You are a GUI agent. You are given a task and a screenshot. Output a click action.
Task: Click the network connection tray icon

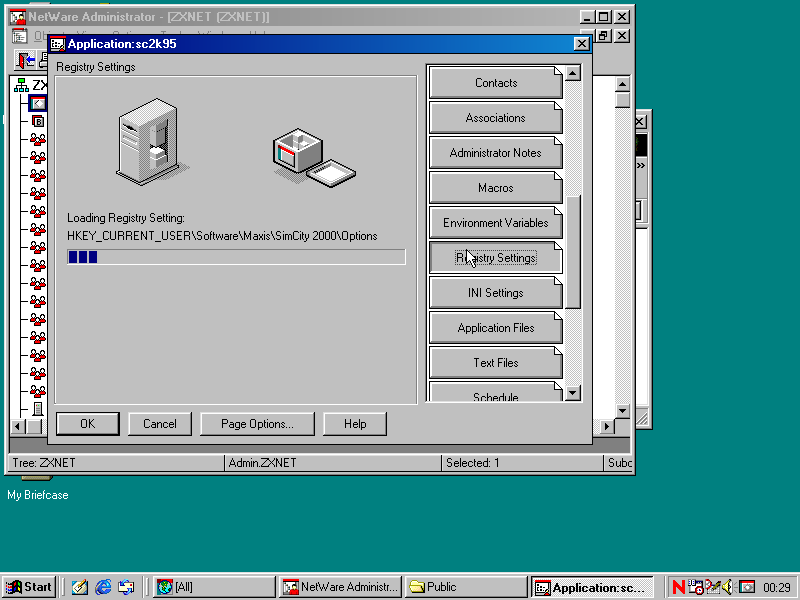click(x=712, y=587)
